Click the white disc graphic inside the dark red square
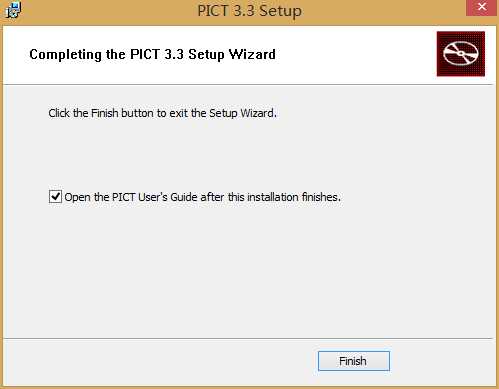 point(461,53)
